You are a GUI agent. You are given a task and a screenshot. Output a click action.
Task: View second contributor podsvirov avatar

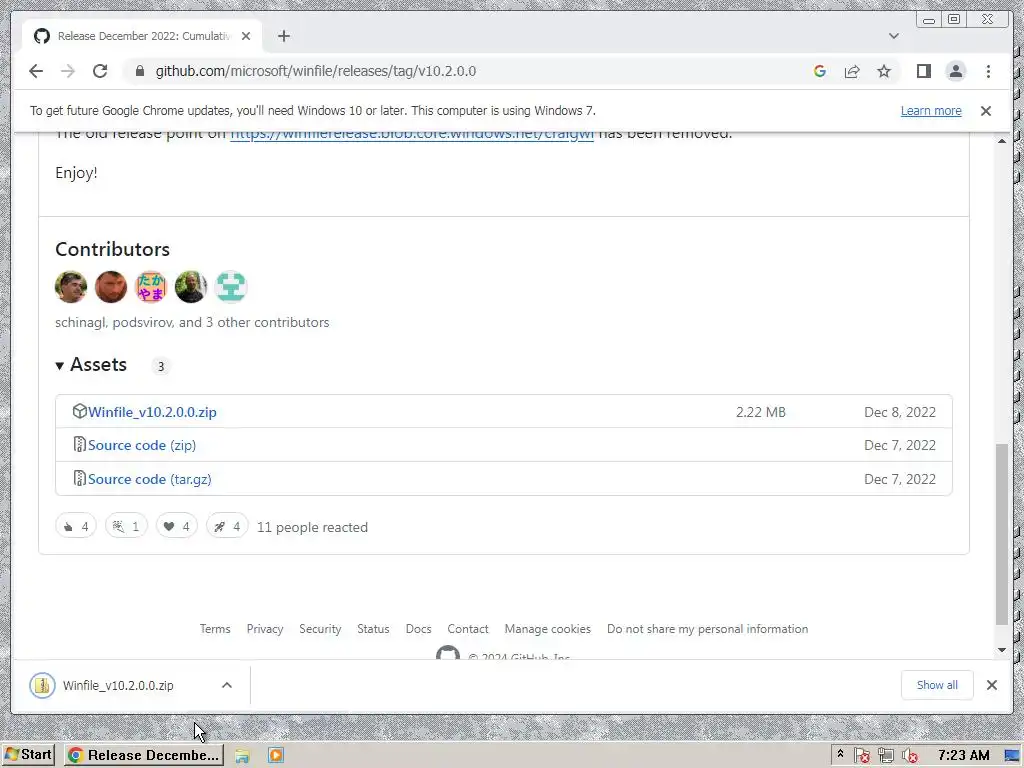pos(111,287)
